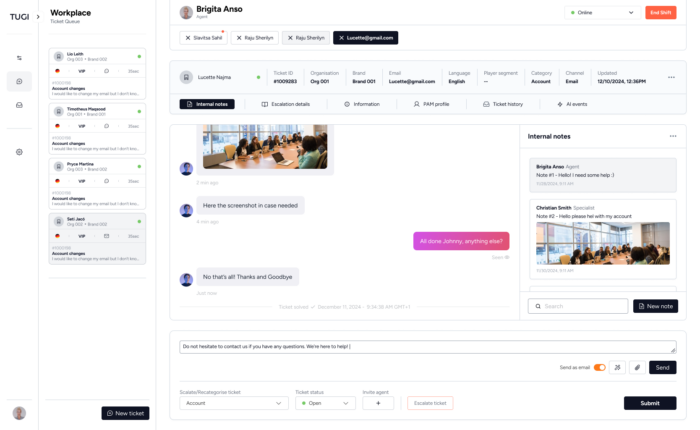Click the plus button under Invite agent

[378, 403]
